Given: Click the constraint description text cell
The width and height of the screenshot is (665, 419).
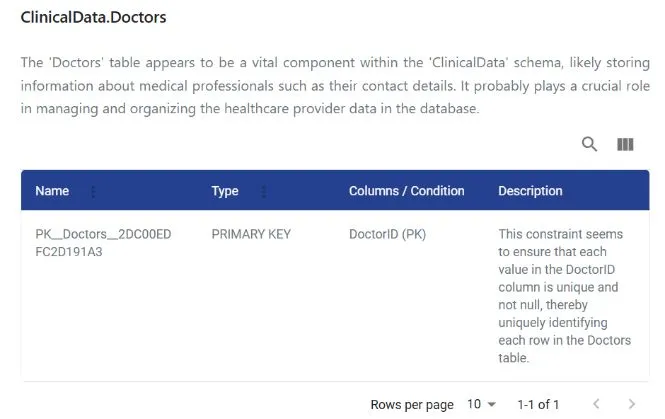Looking at the screenshot, I should click(564, 296).
